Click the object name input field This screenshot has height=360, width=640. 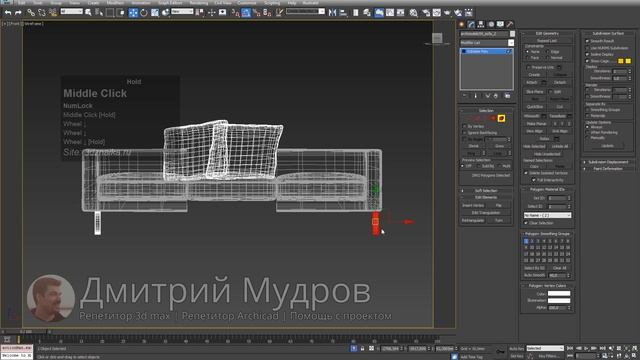pyautogui.click(x=484, y=34)
